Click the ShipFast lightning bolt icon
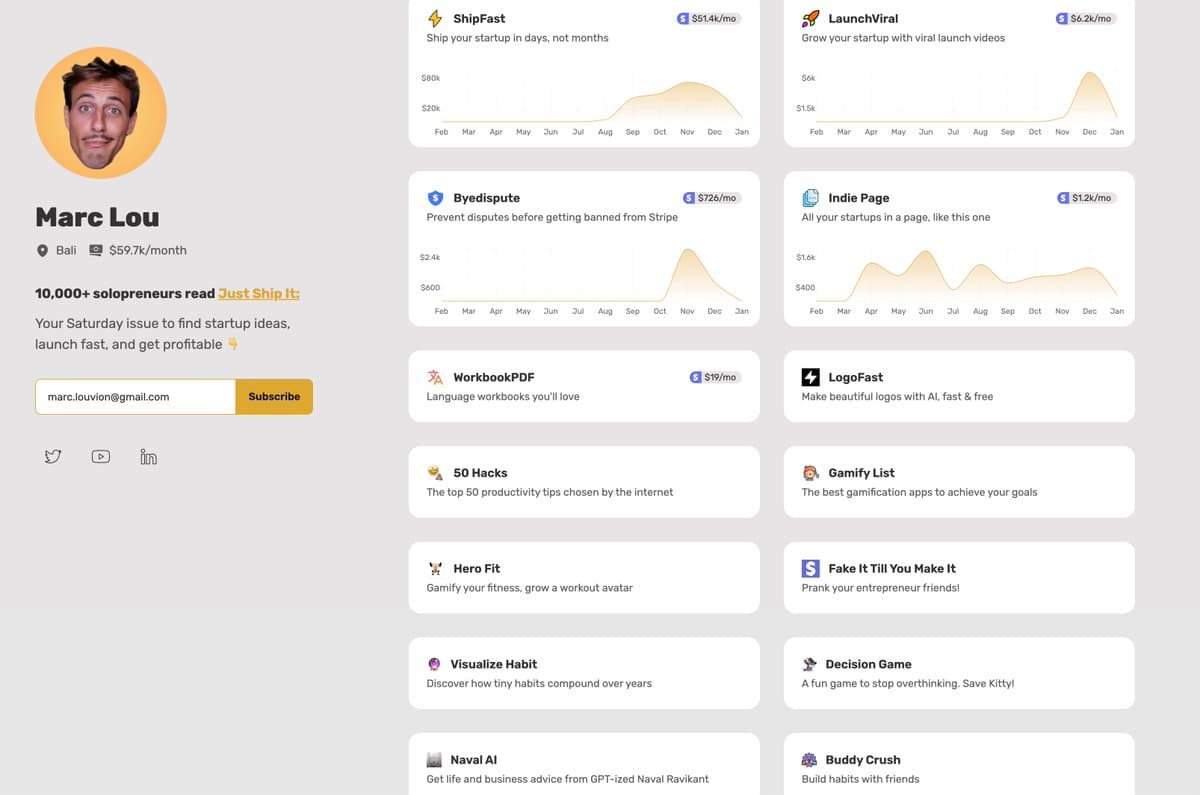Viewport: 1200px width, 795px height. 435,18
